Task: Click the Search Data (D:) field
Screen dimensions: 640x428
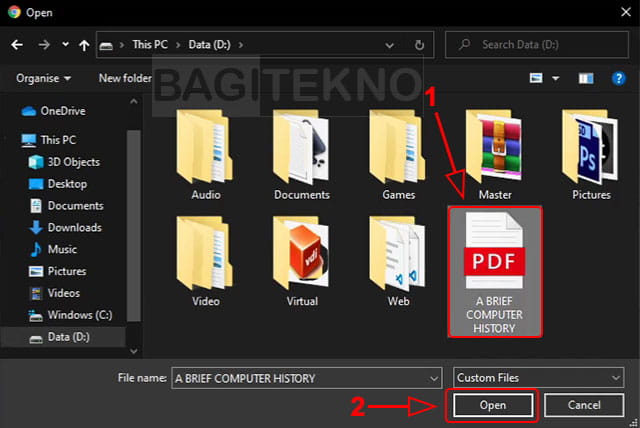Action: pyautogui.click(x=537, y=44)
